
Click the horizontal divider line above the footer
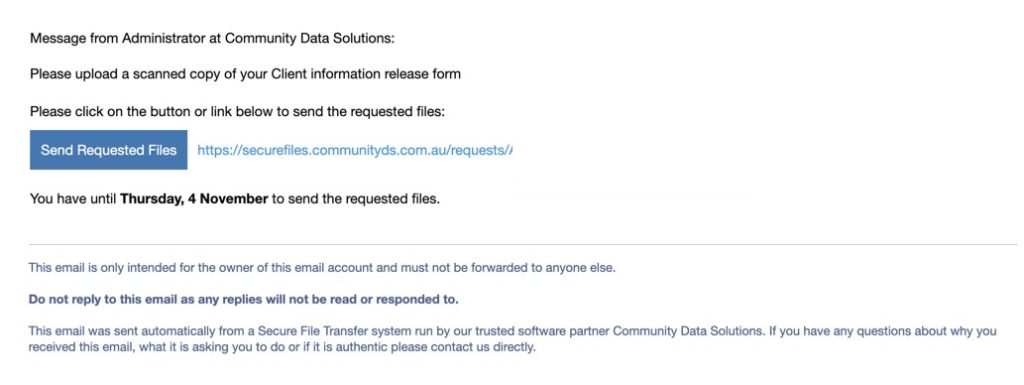pos(522,245)
